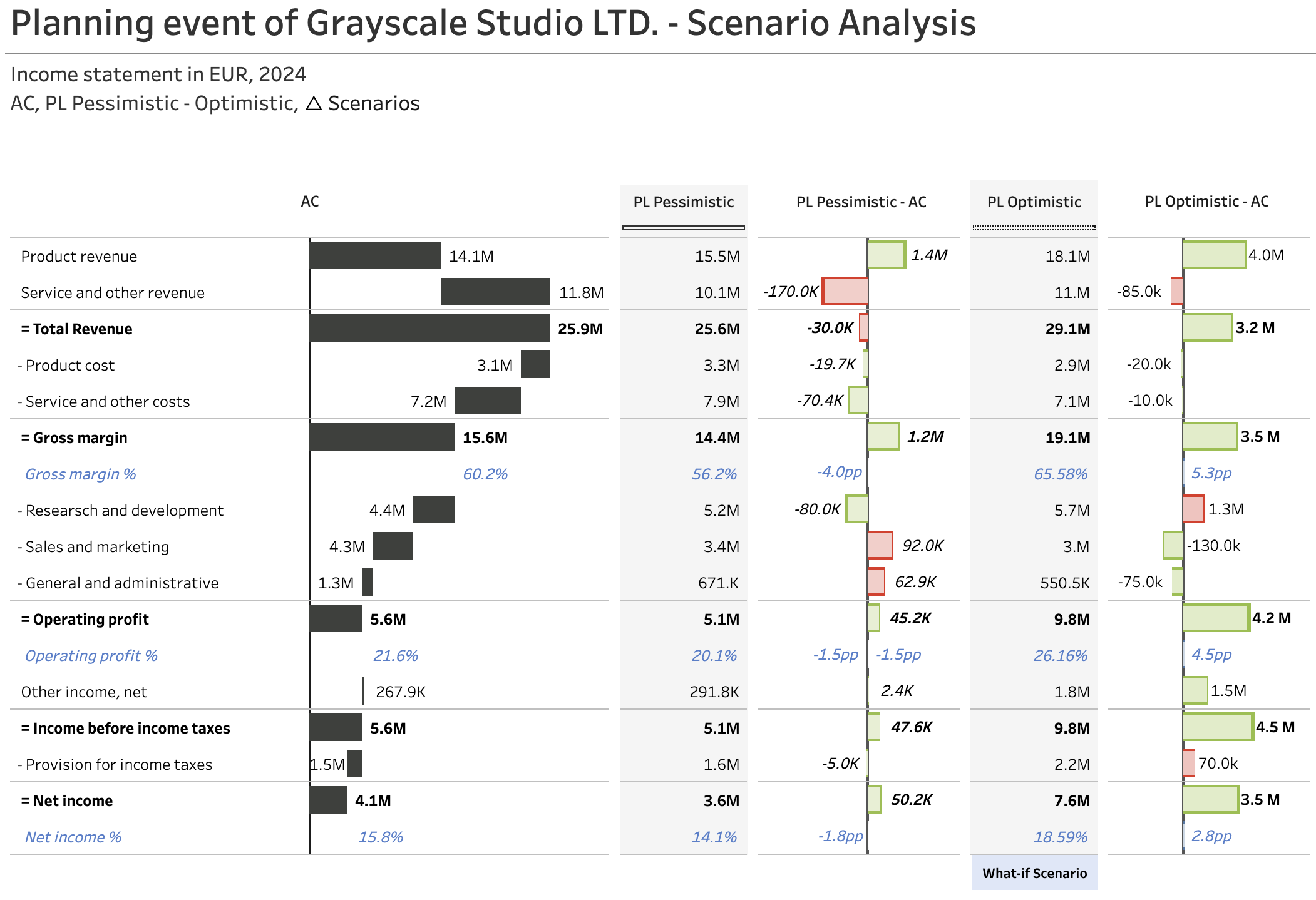
Task: Click the Net income % label
Action: [x=73, y=837]
